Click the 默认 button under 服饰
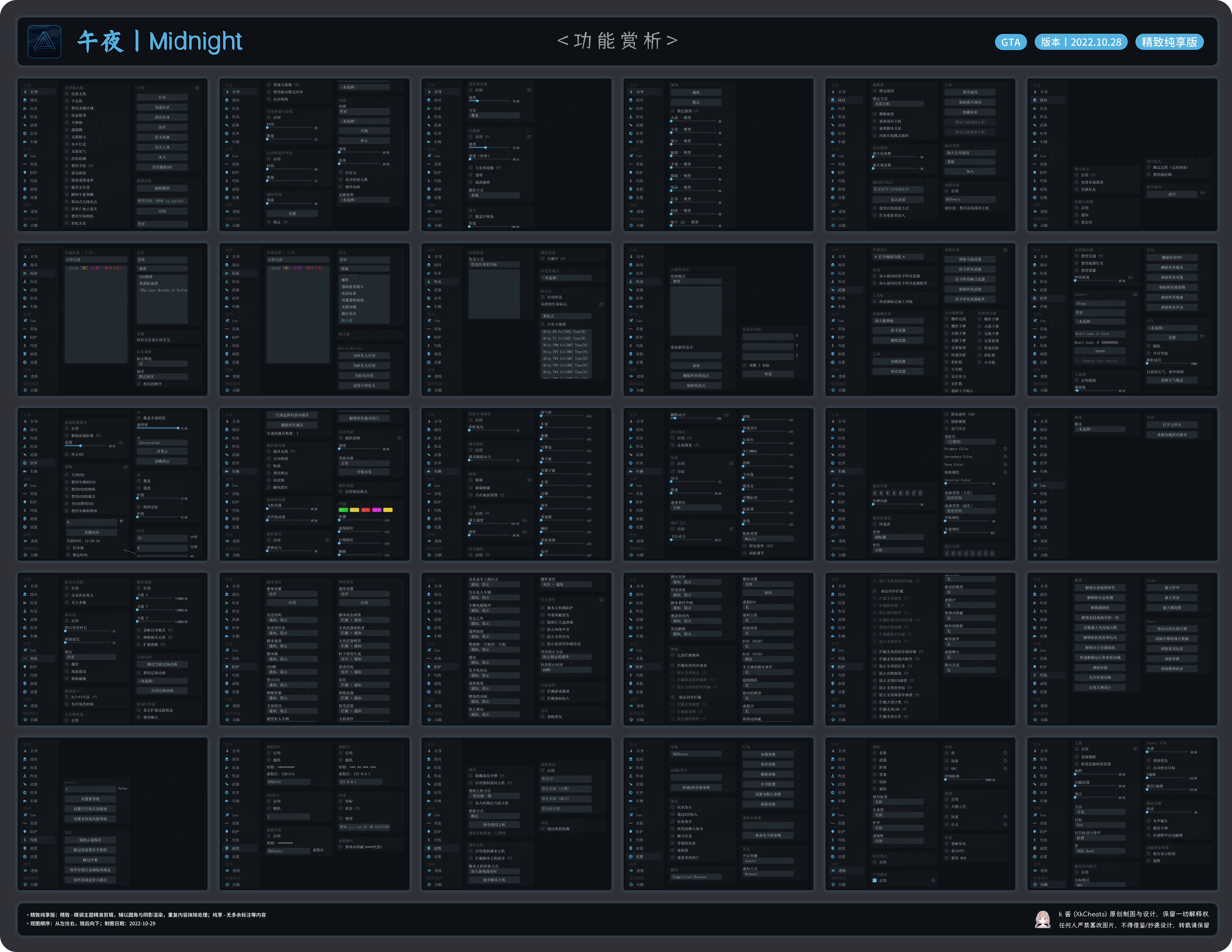Image resolution: width=1232 pixels, height=952 pixels. 696,103
